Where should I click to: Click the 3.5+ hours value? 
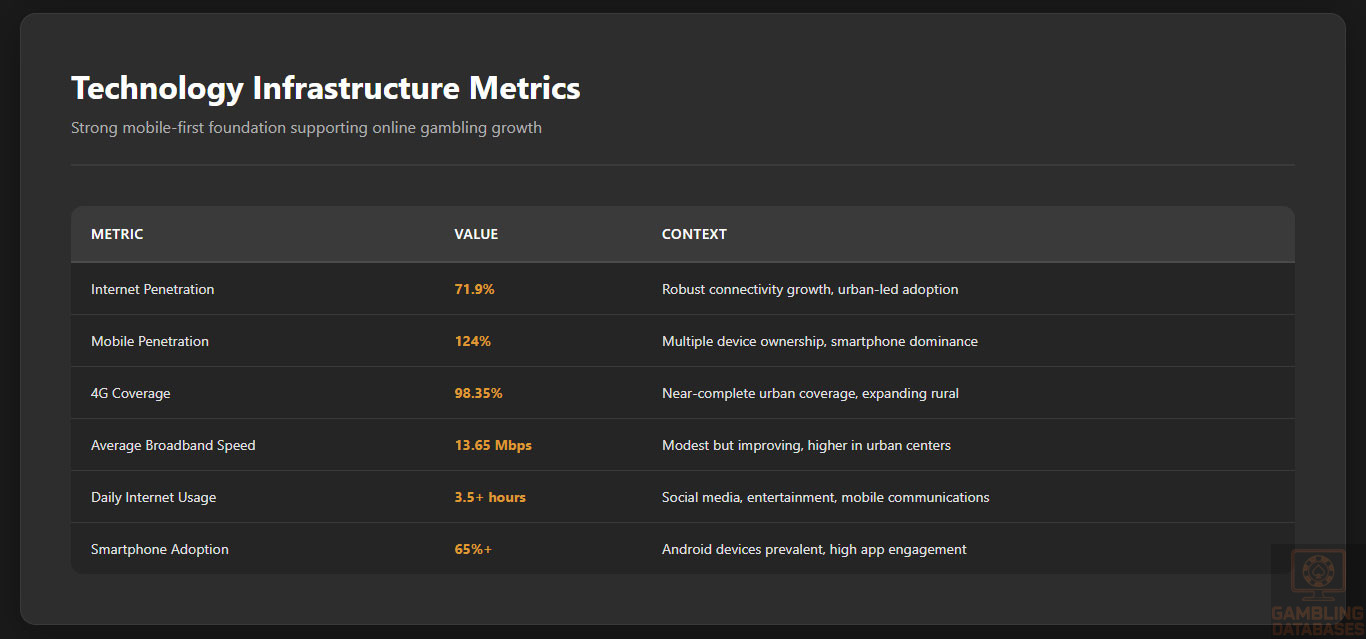pos(490,497)
